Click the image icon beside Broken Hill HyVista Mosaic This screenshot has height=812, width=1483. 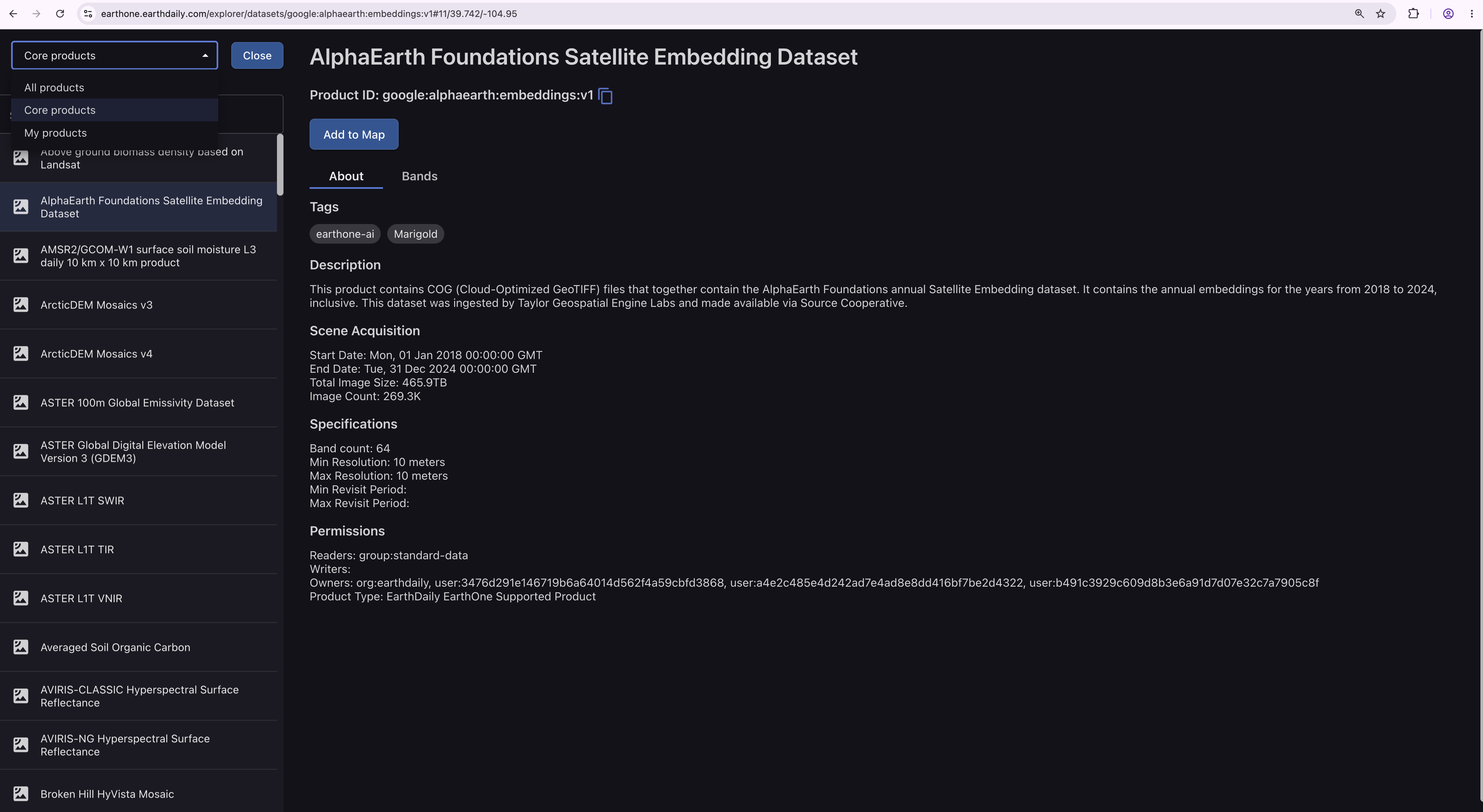point(21,794)
